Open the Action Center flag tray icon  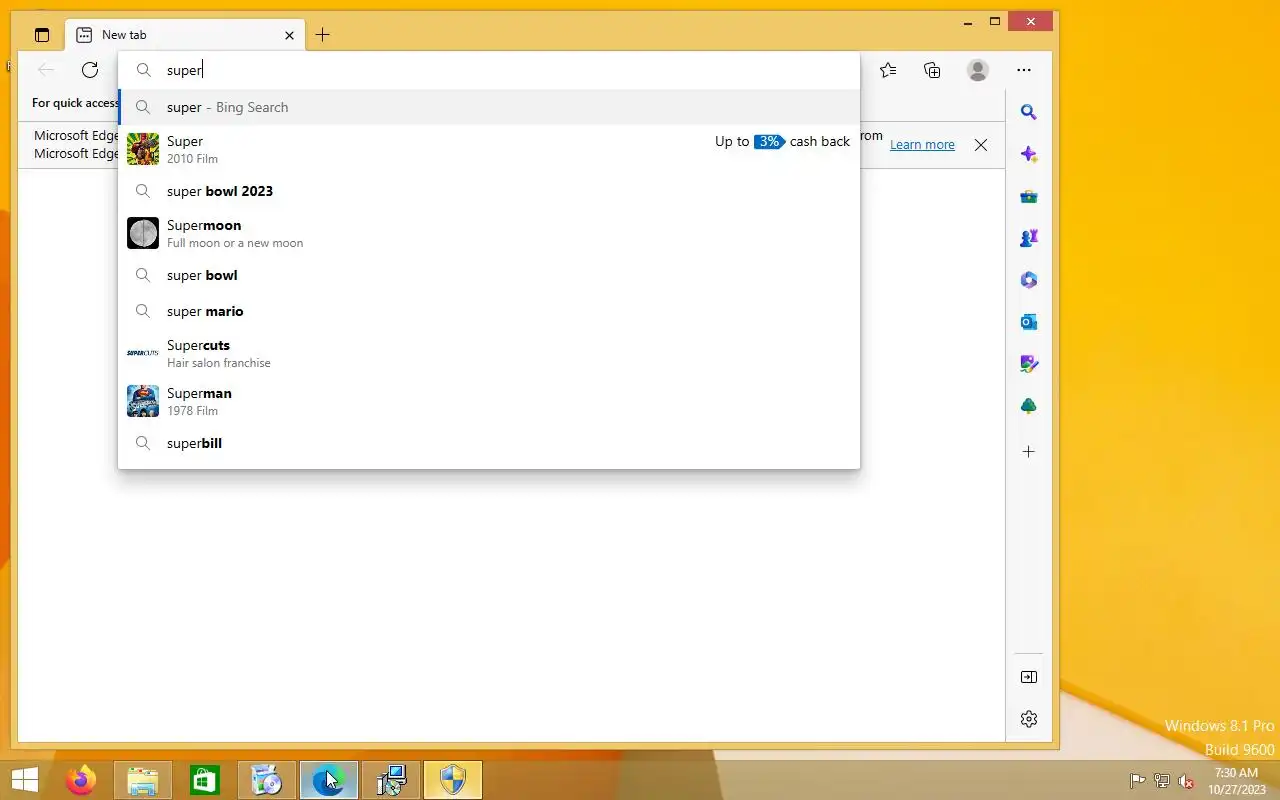coord(1138,781)
